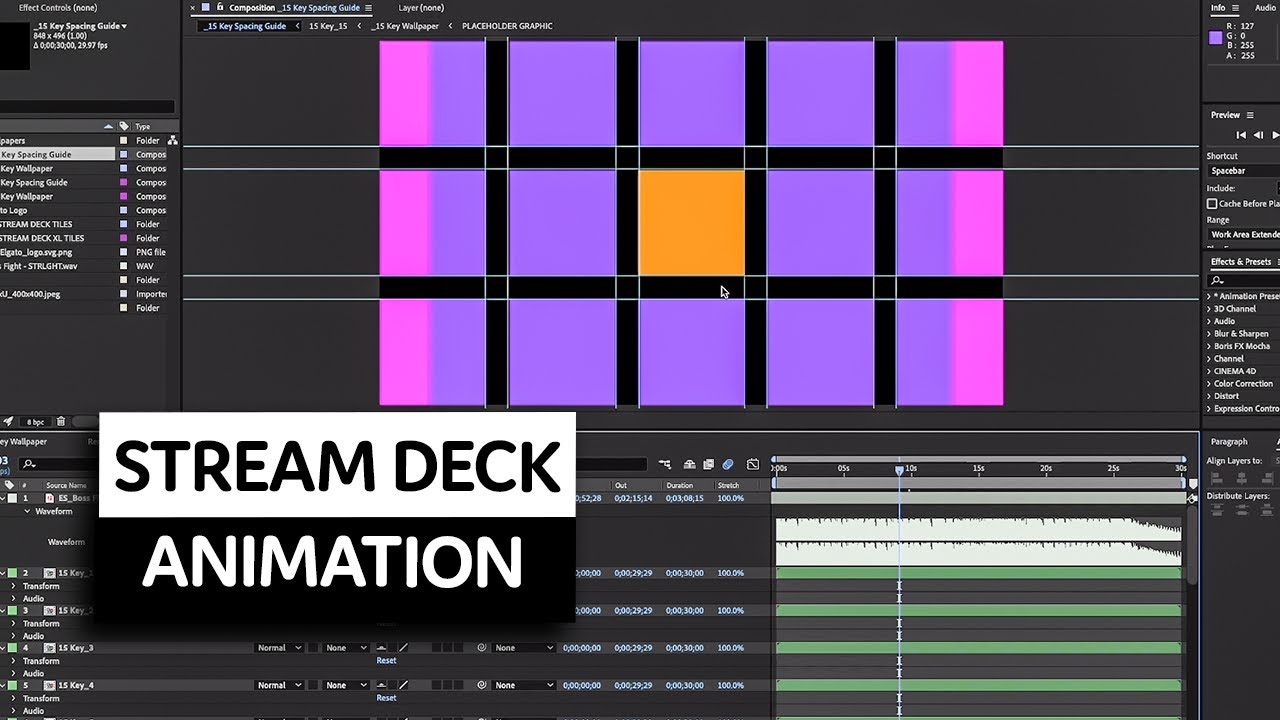Click the Frame Blending icon in timeline
1280x720 pixels.
click(x=709, y=464)
